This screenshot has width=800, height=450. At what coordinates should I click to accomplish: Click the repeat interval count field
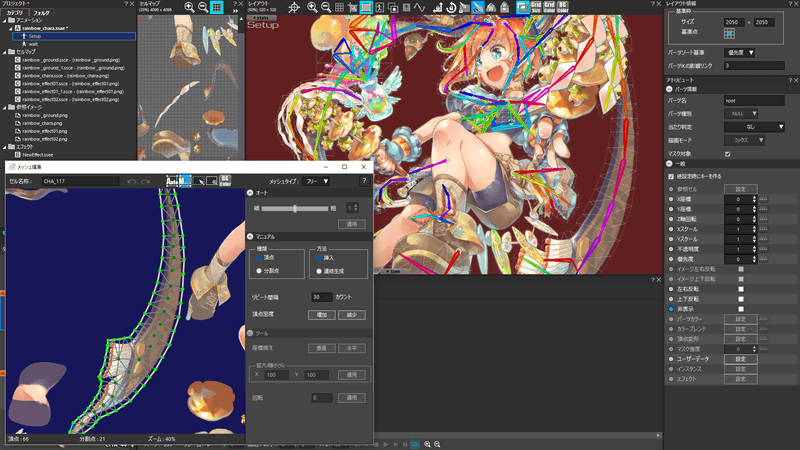coord(321,297)
